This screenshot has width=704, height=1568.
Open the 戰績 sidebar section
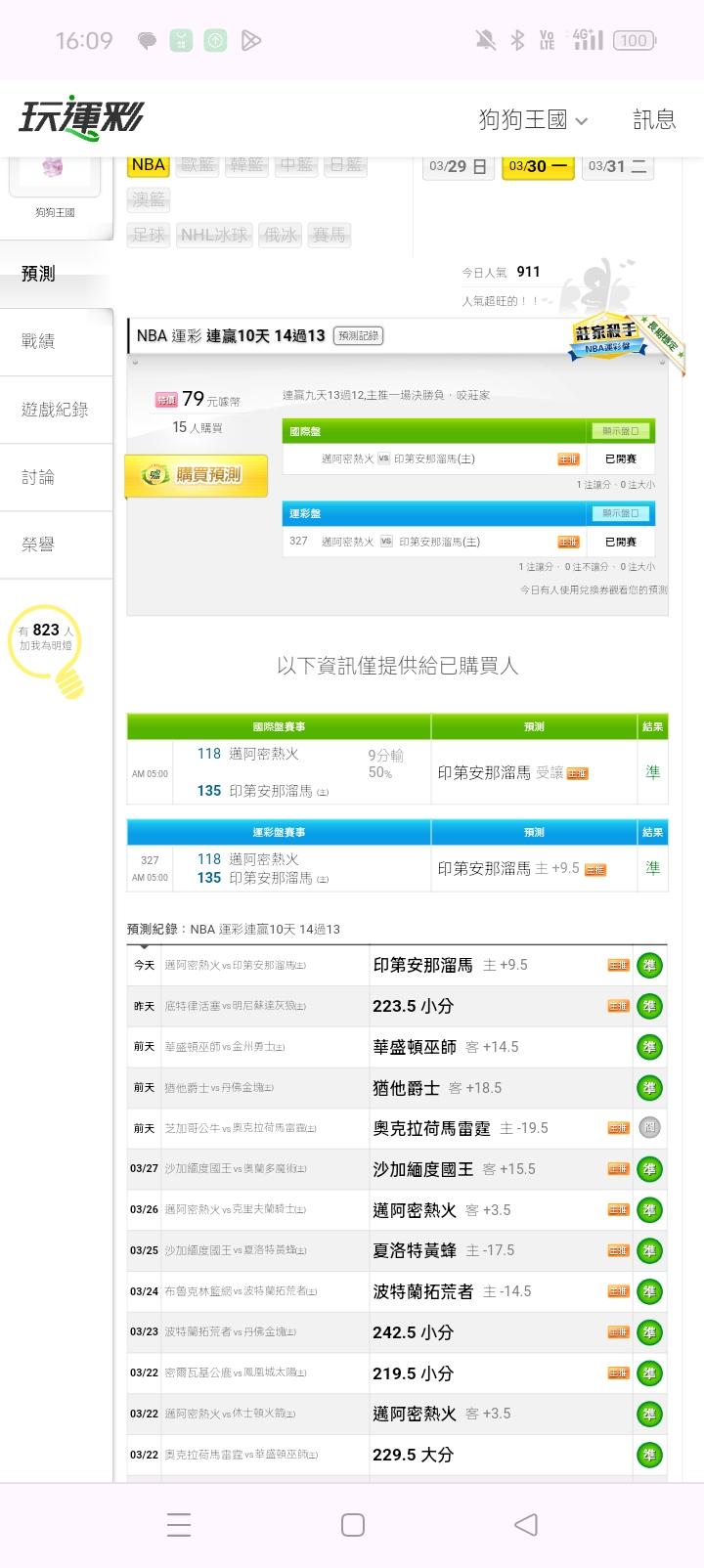56,341
